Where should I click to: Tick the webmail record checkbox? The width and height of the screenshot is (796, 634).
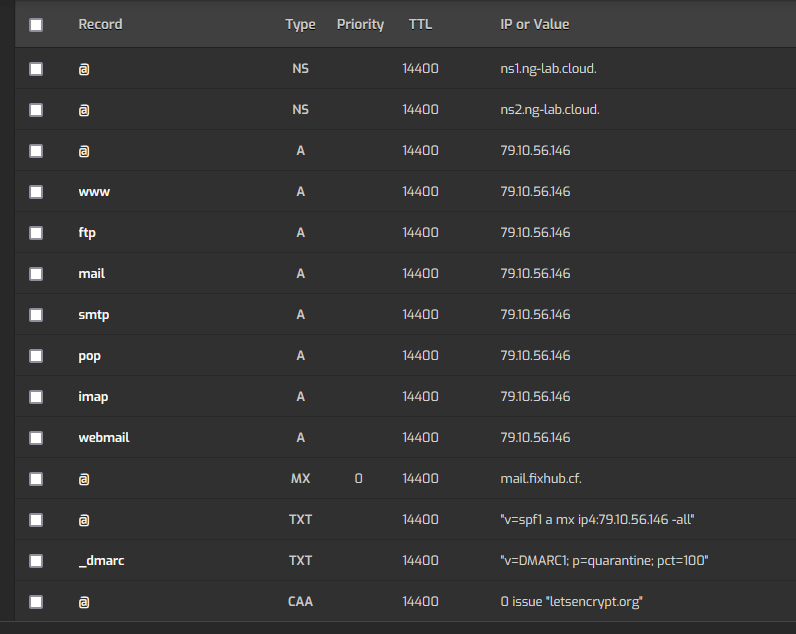click(x=36, y=438)
